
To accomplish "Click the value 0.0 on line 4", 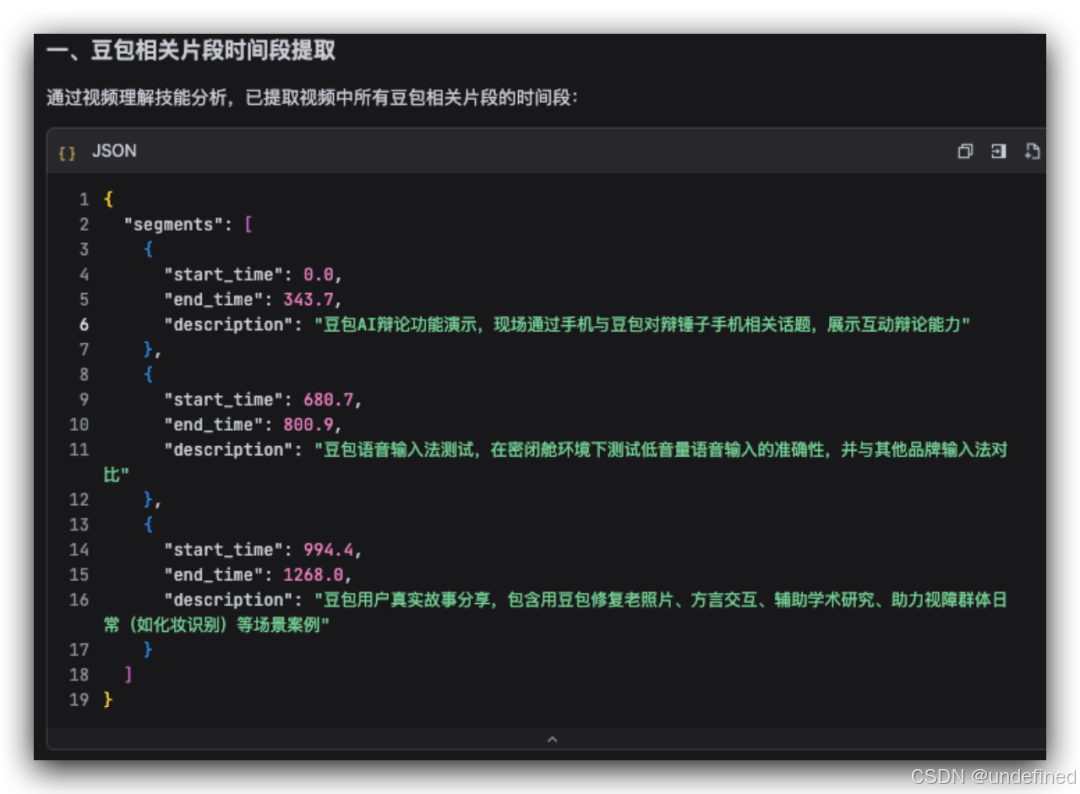I will (x=318, y=275).
